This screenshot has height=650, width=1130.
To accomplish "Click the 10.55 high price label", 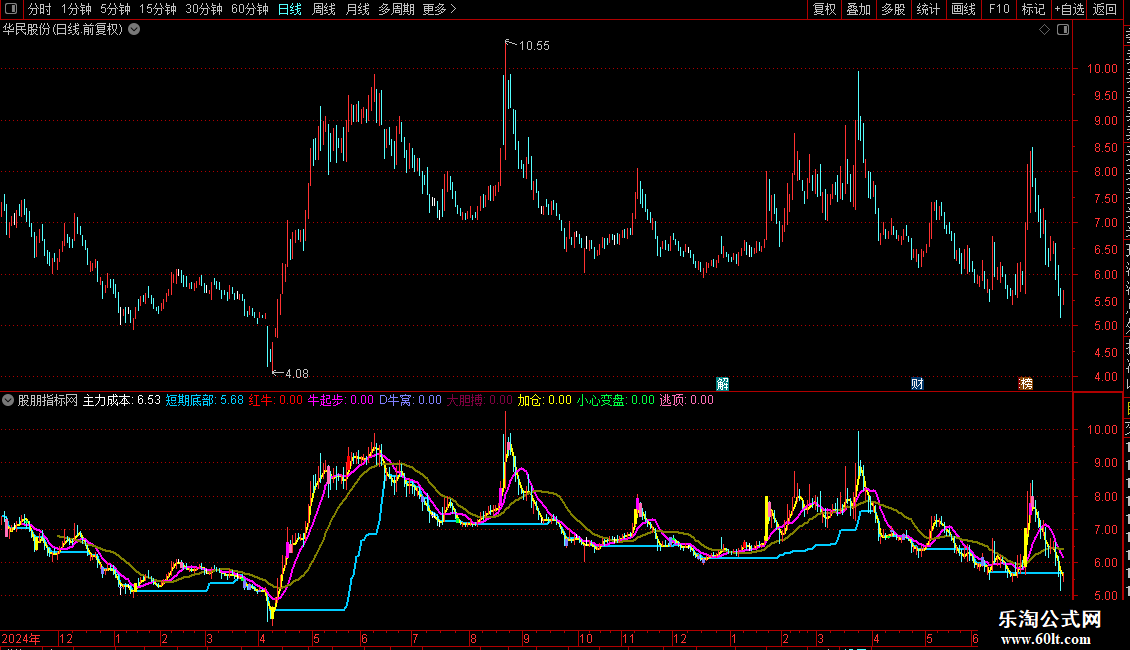I will point(534,45).
